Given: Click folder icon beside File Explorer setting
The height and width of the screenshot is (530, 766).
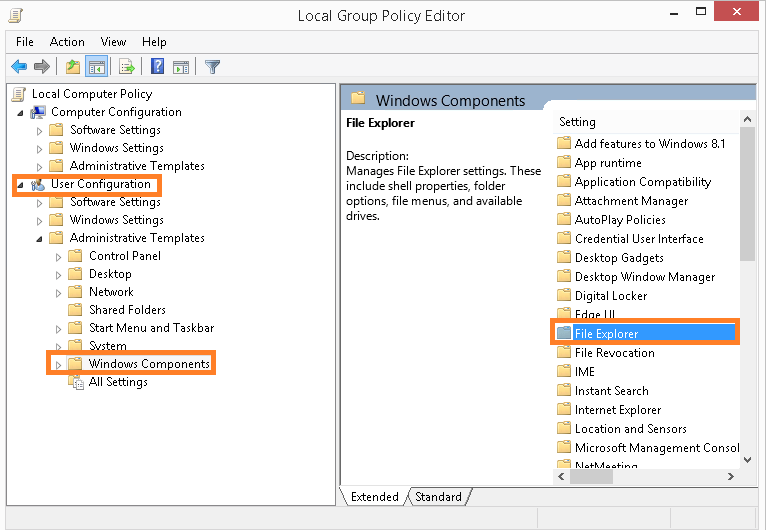Looking at the screenshot, I should coord(564,333).
